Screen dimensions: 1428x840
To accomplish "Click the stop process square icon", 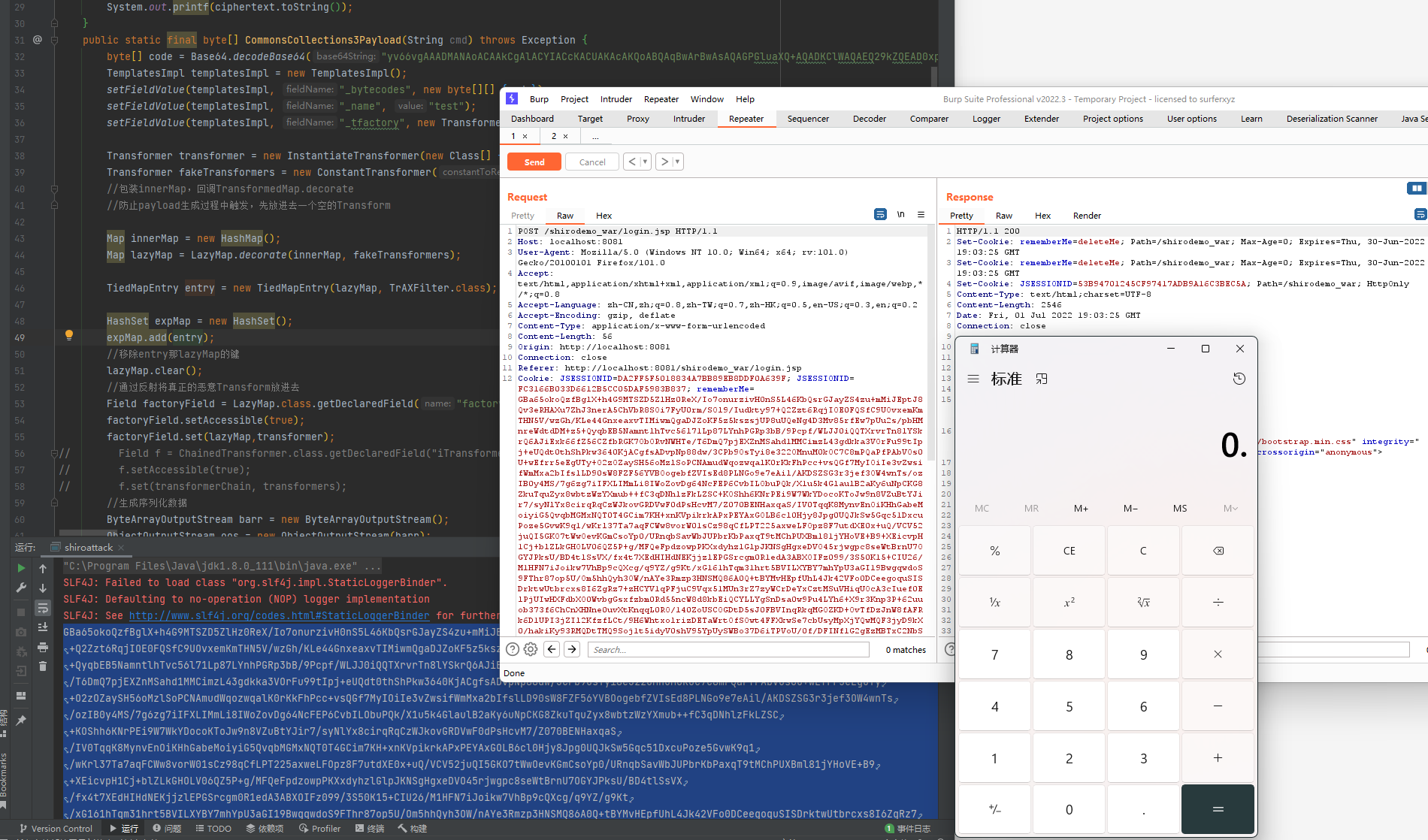I will 21,612.
